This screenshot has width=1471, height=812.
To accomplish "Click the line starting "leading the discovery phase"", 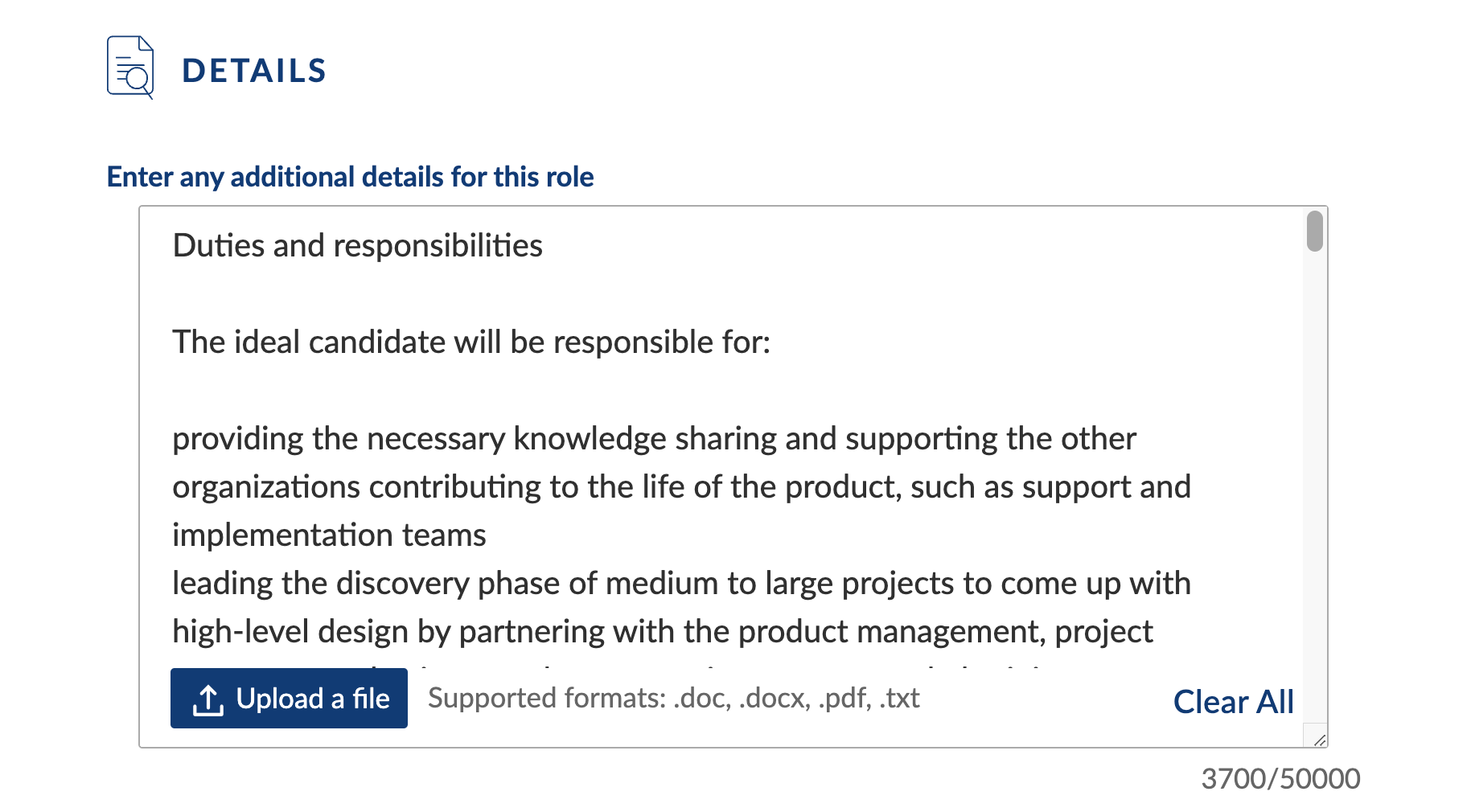I will (x=680, y=584).
